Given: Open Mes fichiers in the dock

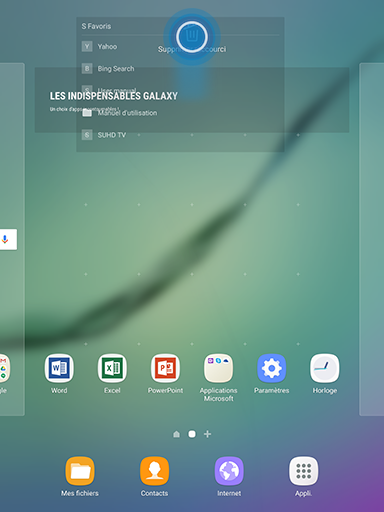Looking at the screenshot, I should (80, 471).
